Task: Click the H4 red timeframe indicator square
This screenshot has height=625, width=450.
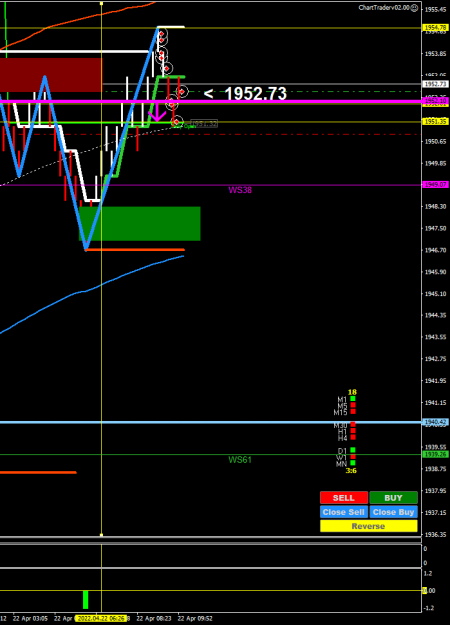Action: click(x=353, y=437)
